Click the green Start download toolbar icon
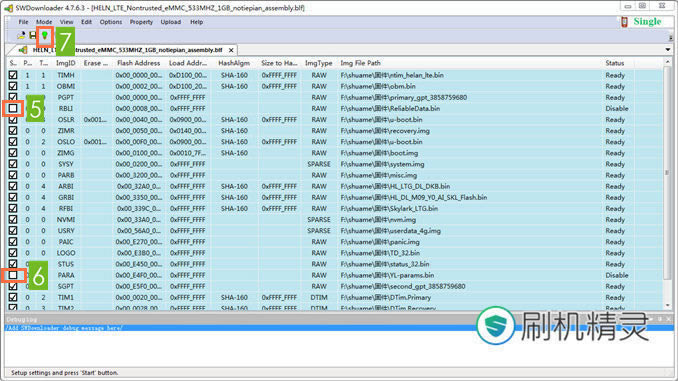This screenshot has height=381, width=678. (x=45, y=35)
